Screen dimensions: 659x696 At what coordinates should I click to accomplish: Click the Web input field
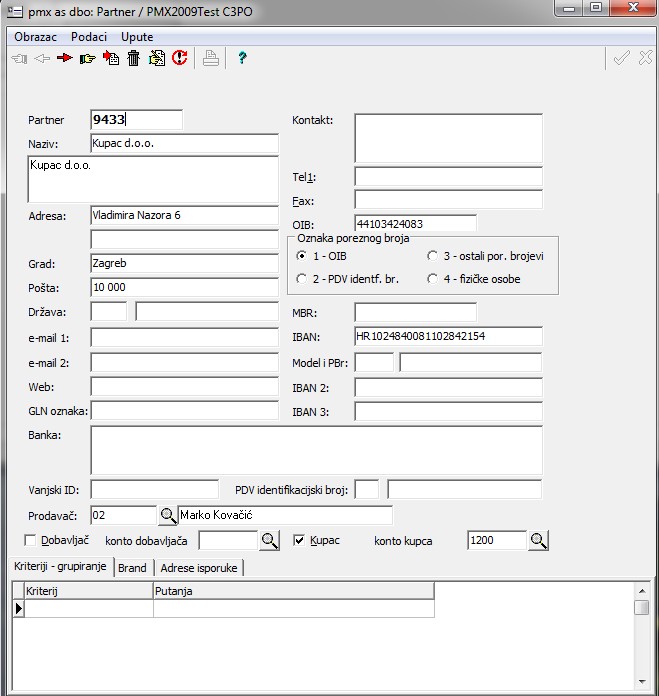click(x=185, y=387)
